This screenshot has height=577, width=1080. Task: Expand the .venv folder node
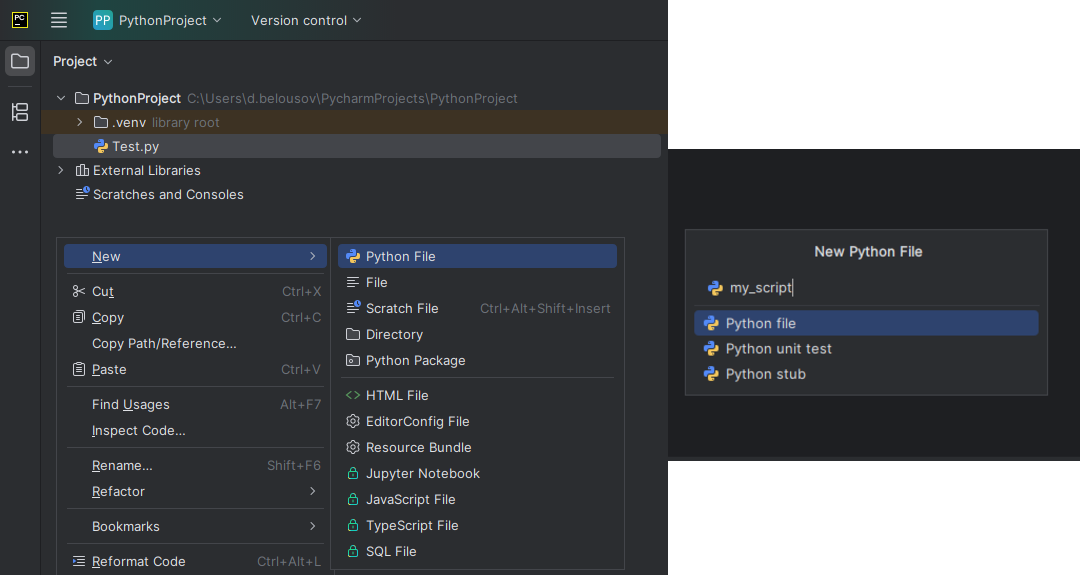(80, 122)
